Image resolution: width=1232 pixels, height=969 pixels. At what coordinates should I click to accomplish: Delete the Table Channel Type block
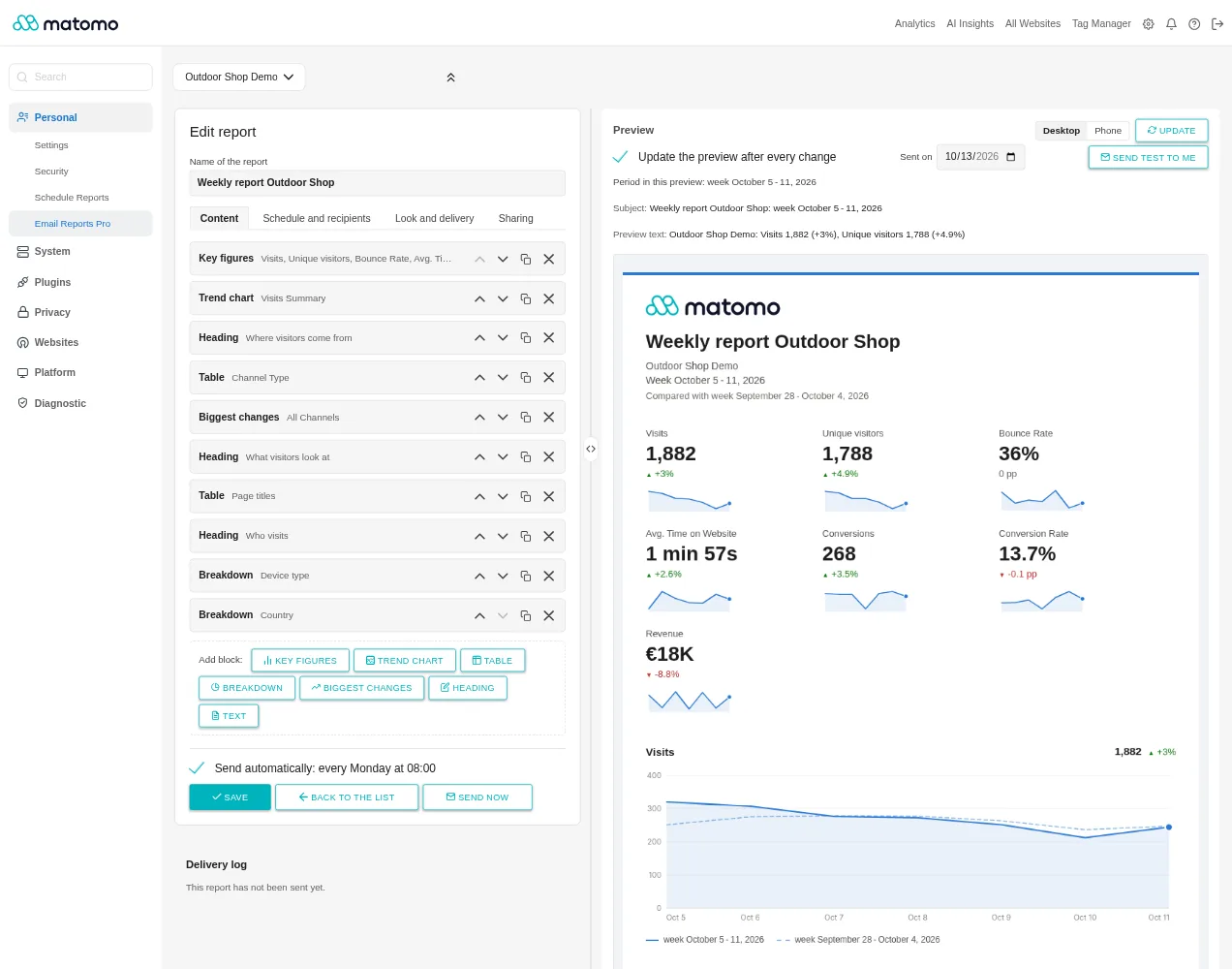(549, 378)
